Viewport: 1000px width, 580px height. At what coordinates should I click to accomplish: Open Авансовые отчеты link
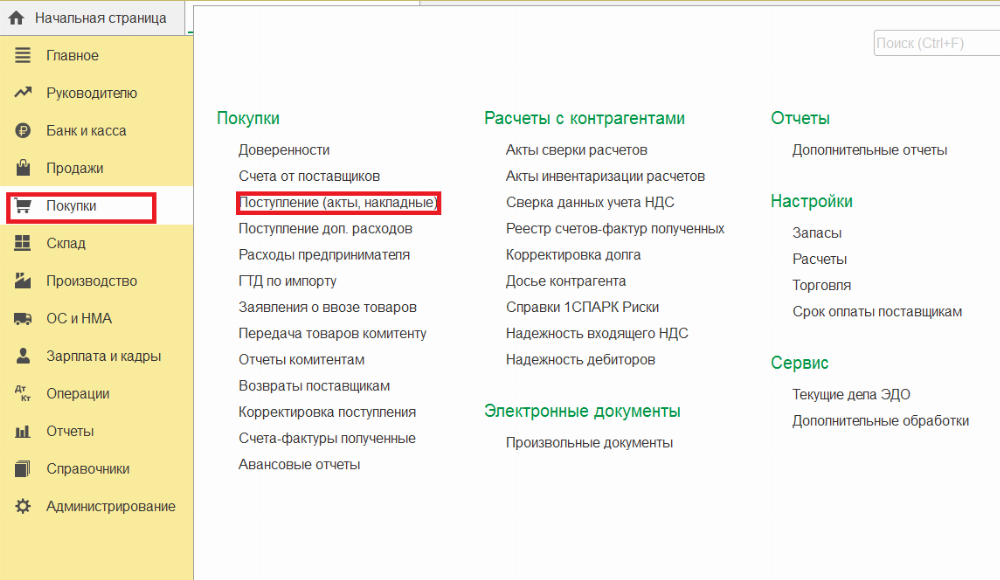[x=299, y=464]
